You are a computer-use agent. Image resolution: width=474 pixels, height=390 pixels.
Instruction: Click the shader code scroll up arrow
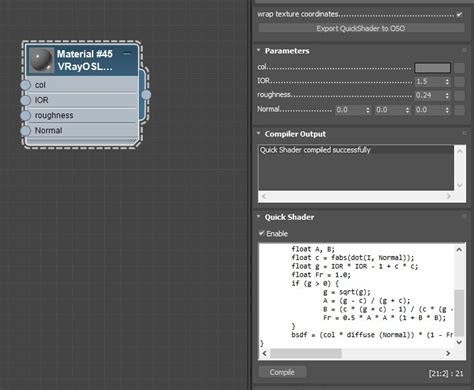click(459, 250)
